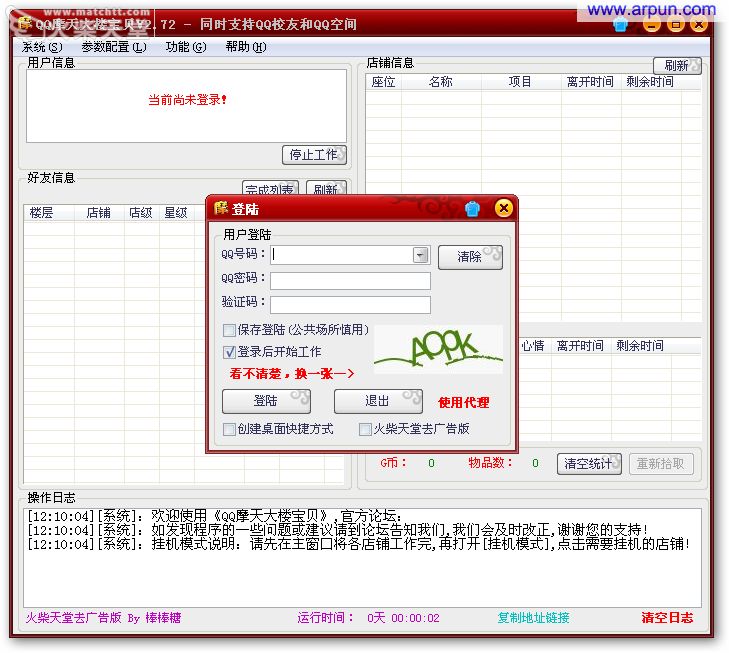729x653 pixels.
Task: Open the 帮助(H) menu
Action: tap(246, 47)
